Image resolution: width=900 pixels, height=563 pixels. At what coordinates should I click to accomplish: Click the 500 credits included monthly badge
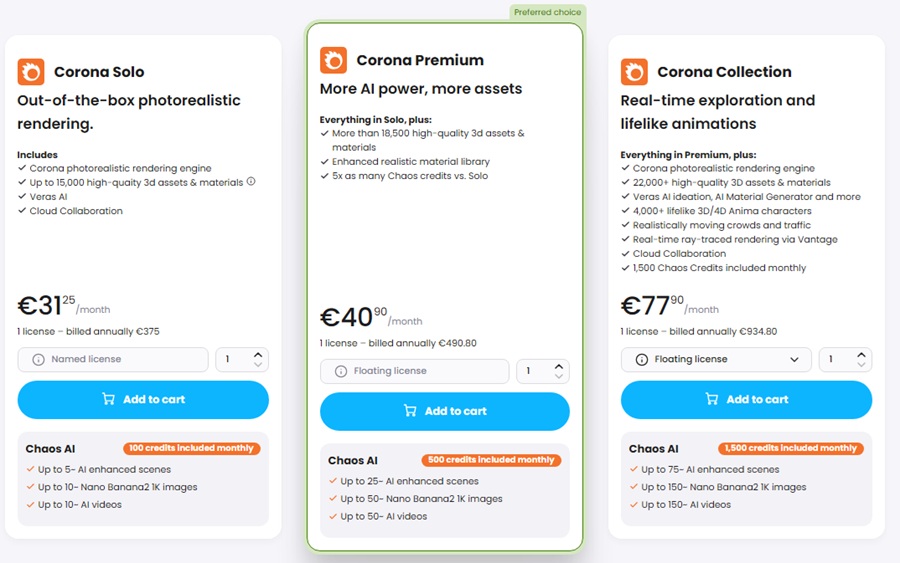coord(491,460)
